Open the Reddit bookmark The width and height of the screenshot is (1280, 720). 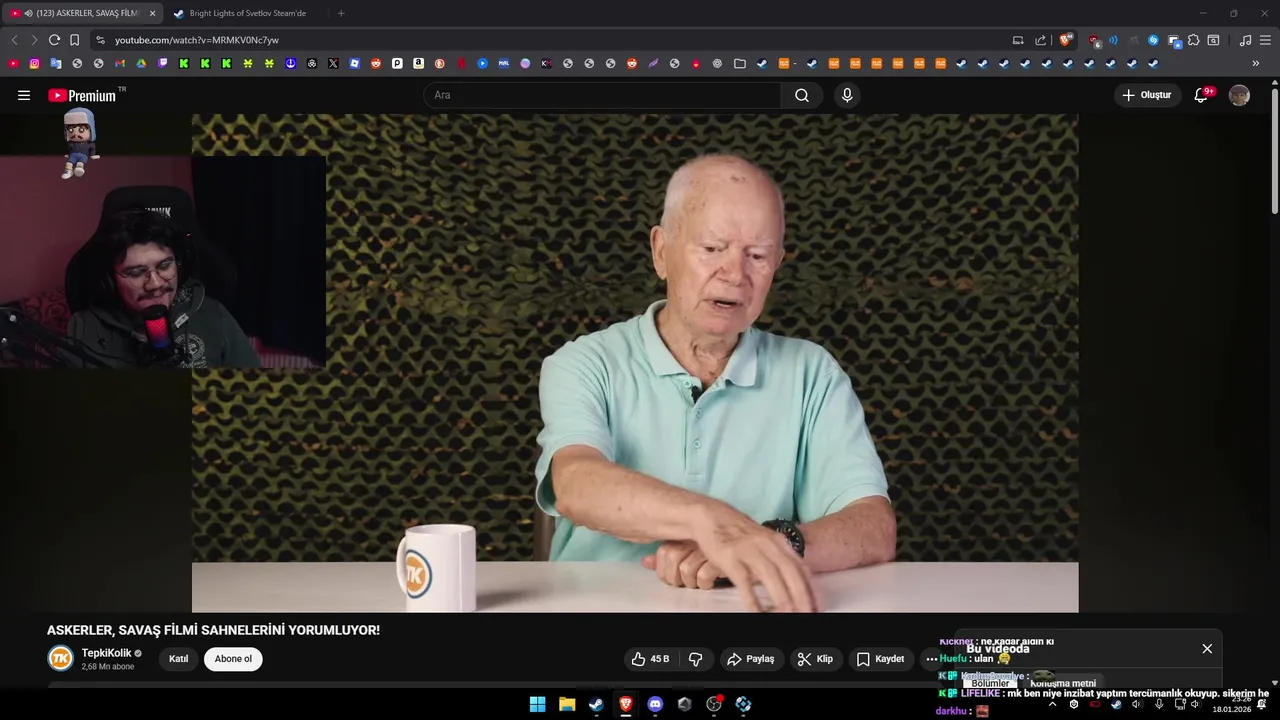point(376,63)
